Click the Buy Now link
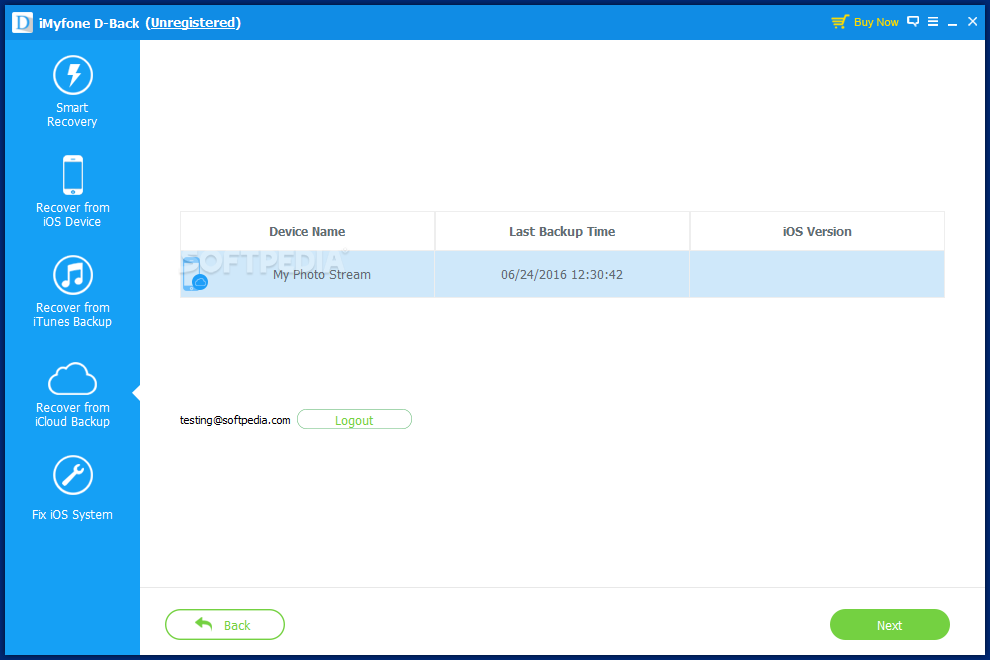 (876, 22)
